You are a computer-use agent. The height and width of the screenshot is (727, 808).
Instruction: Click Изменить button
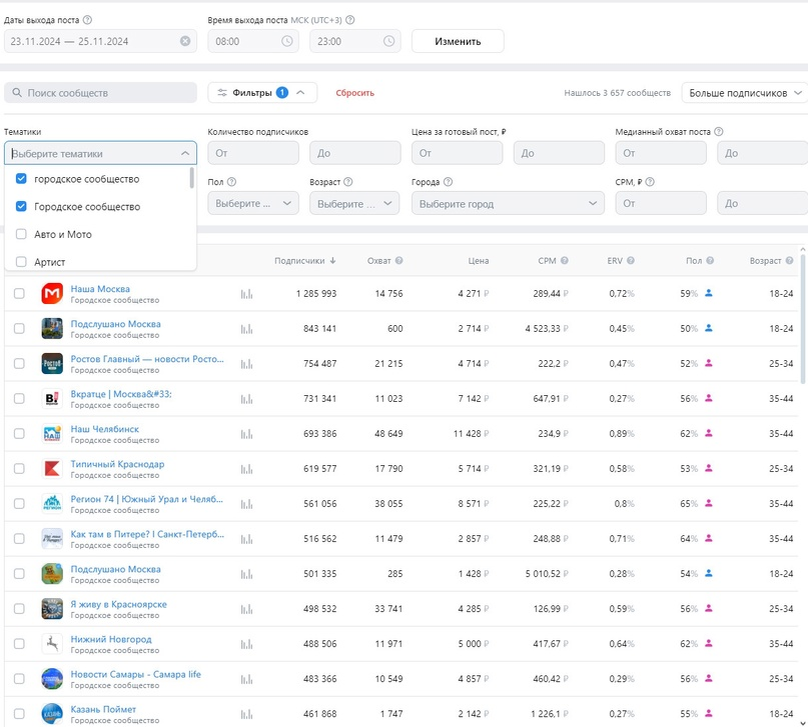458,41
